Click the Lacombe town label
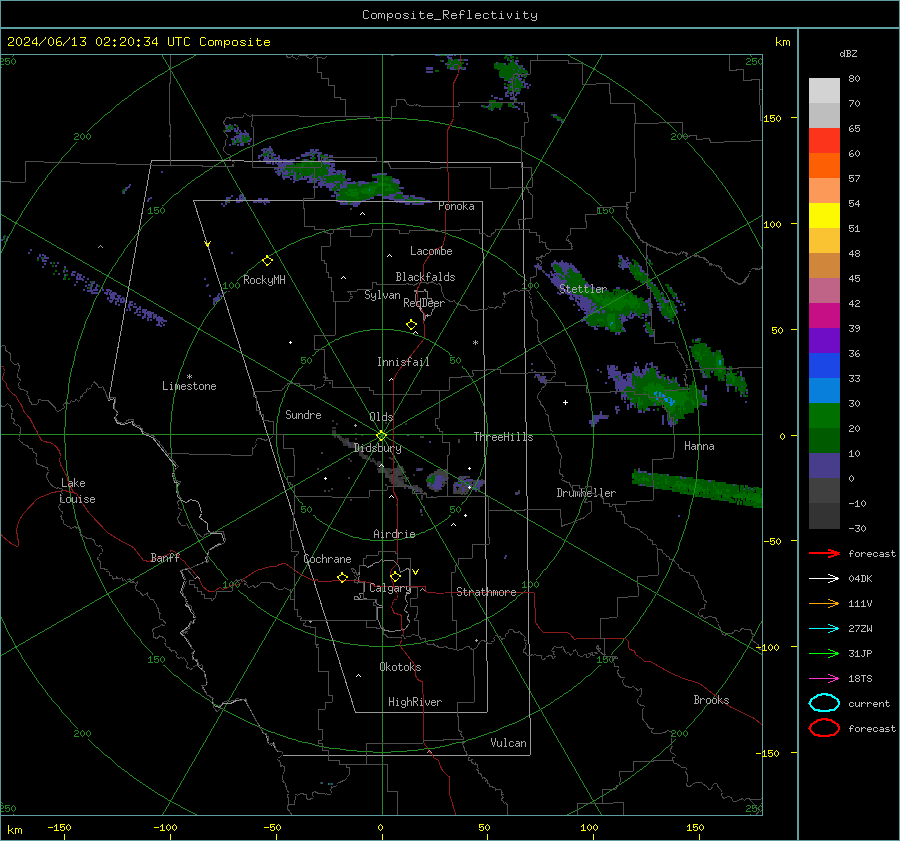 431,251
